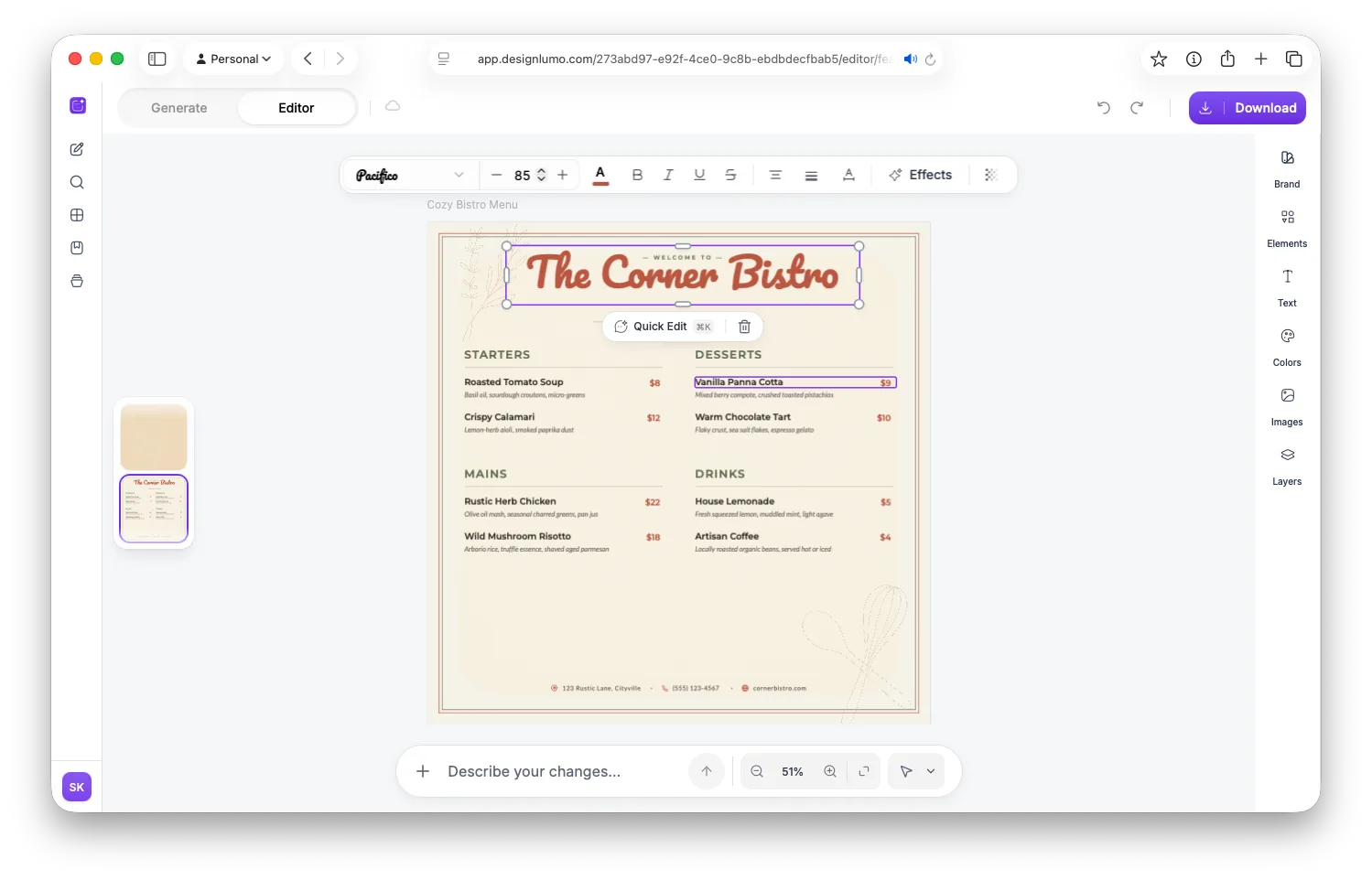Open the Brand panel
Viewport: 1372px width, 880px height.
[1287, 169]
